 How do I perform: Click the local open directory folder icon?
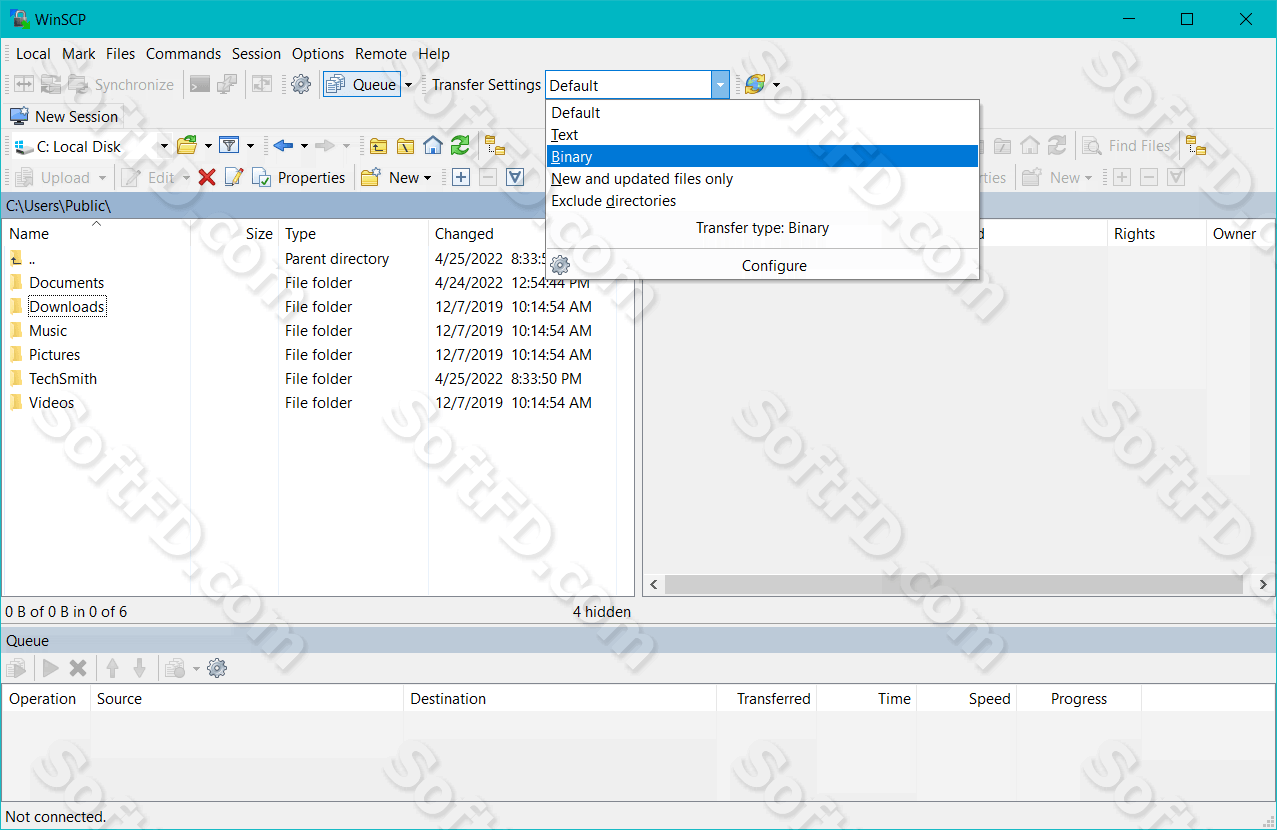[x=187, y=146]
